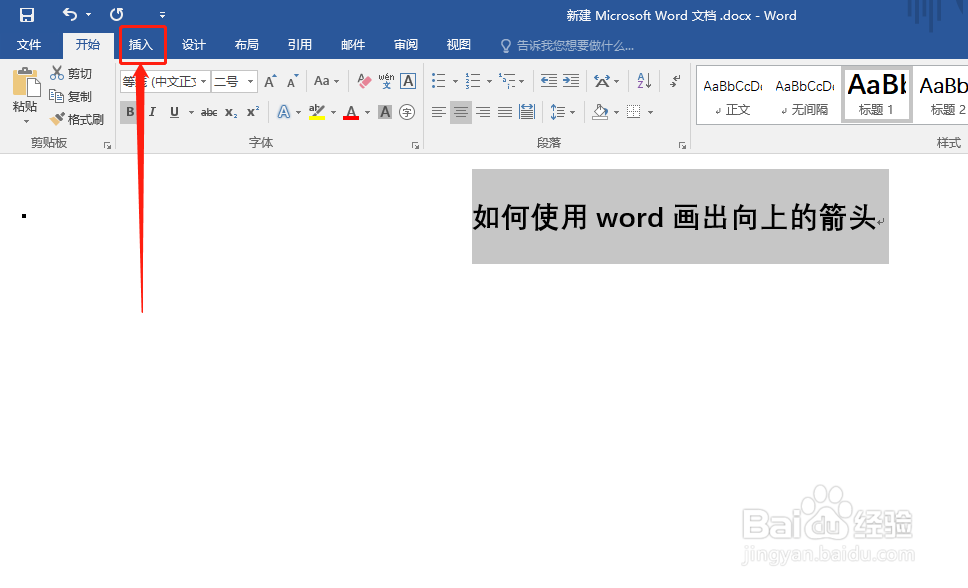This screenshot has width=968, height=588.
Task: Open the 审阅 ribbon tab
Action: (405, 44)
